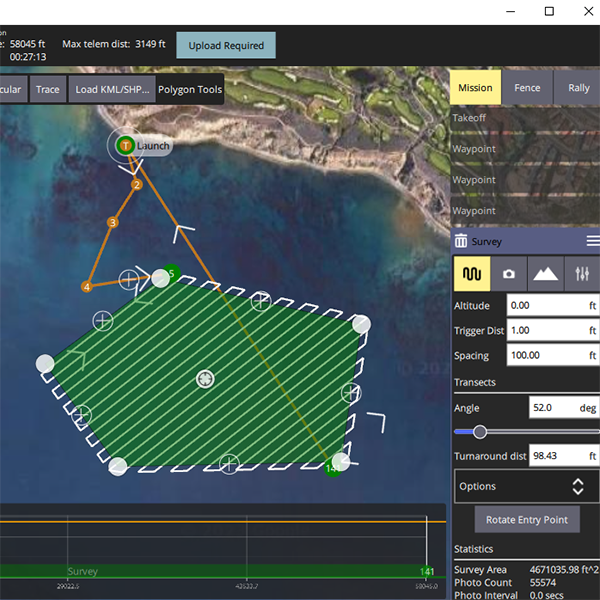Expand the Options section

[x=526, y=486]
